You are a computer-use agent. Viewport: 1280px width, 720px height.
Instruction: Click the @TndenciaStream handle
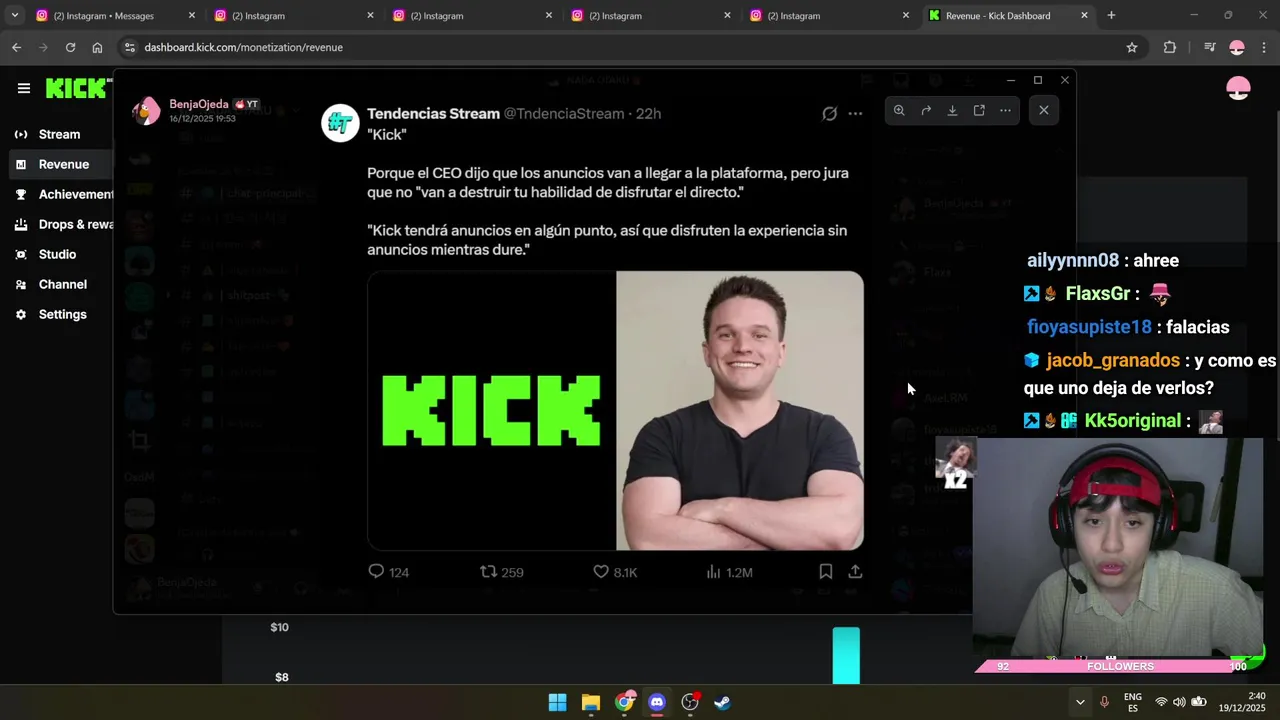tap(563, 114)
